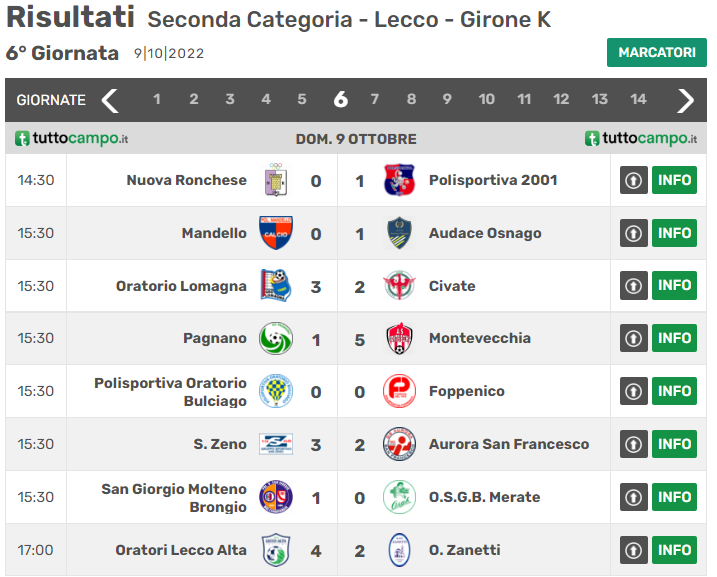
Task: Jump to giornata 14
Action: pos(638,100)
